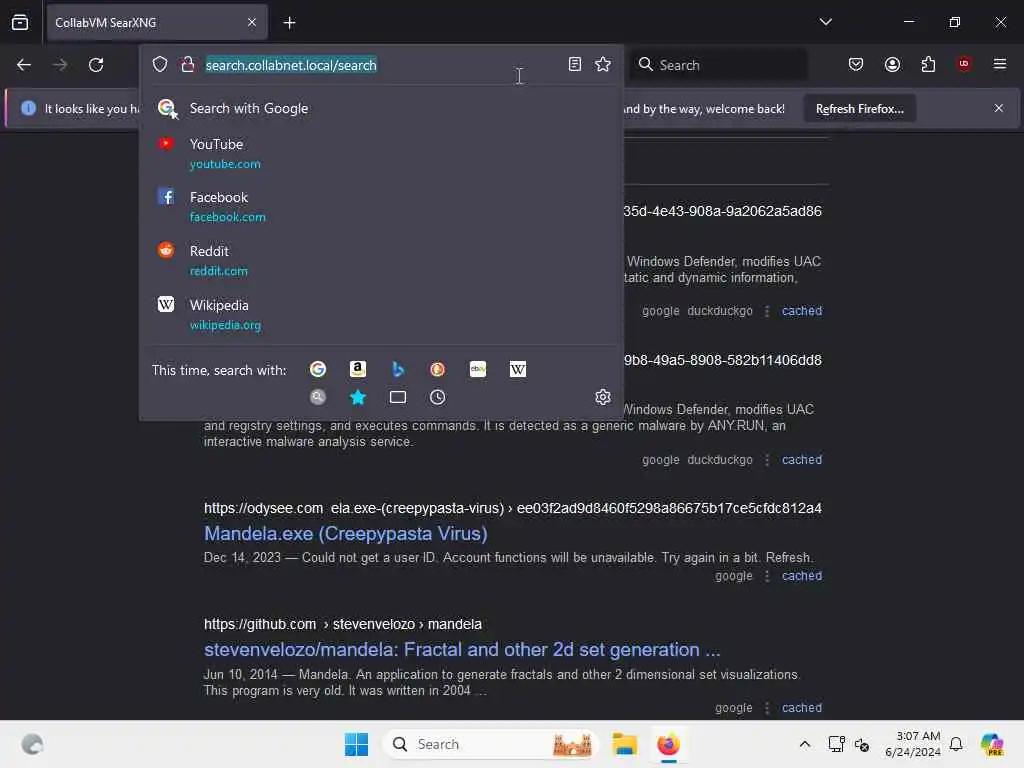Image resolution: width=1024 pixels, height=768 pixels.
Task: Search this time with eBay icon
Action: click(x=478, y=370)
